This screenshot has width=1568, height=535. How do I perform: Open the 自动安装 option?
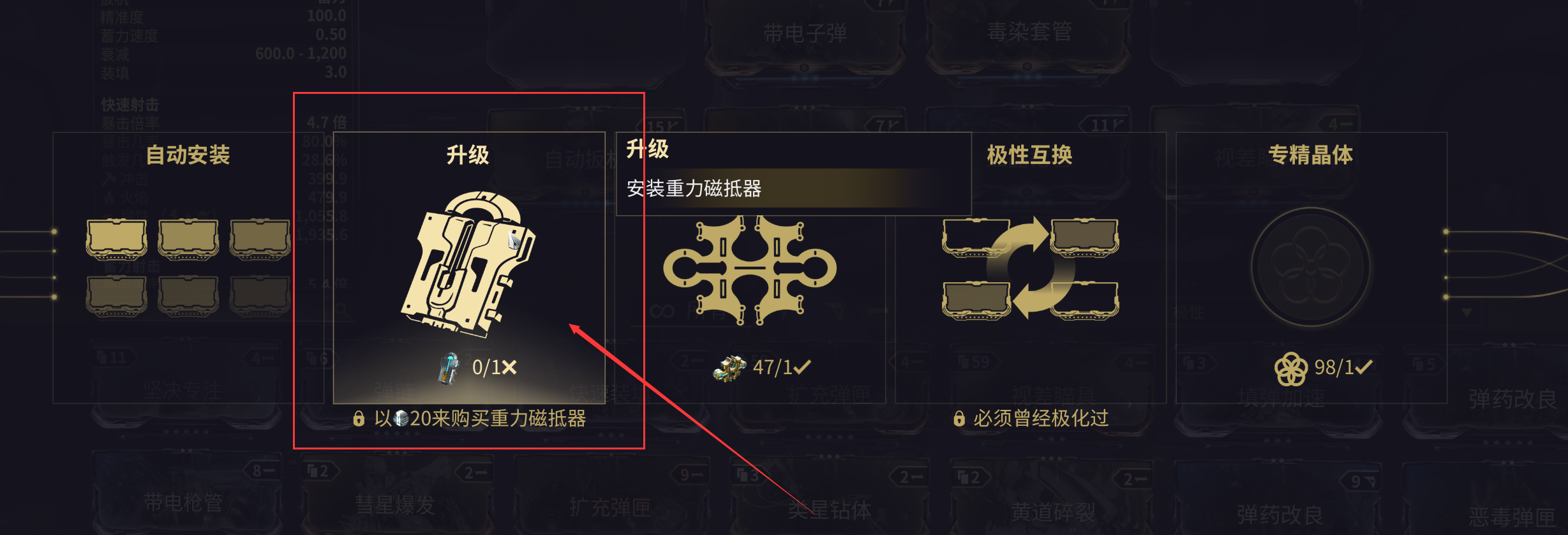tap(188, 154)
